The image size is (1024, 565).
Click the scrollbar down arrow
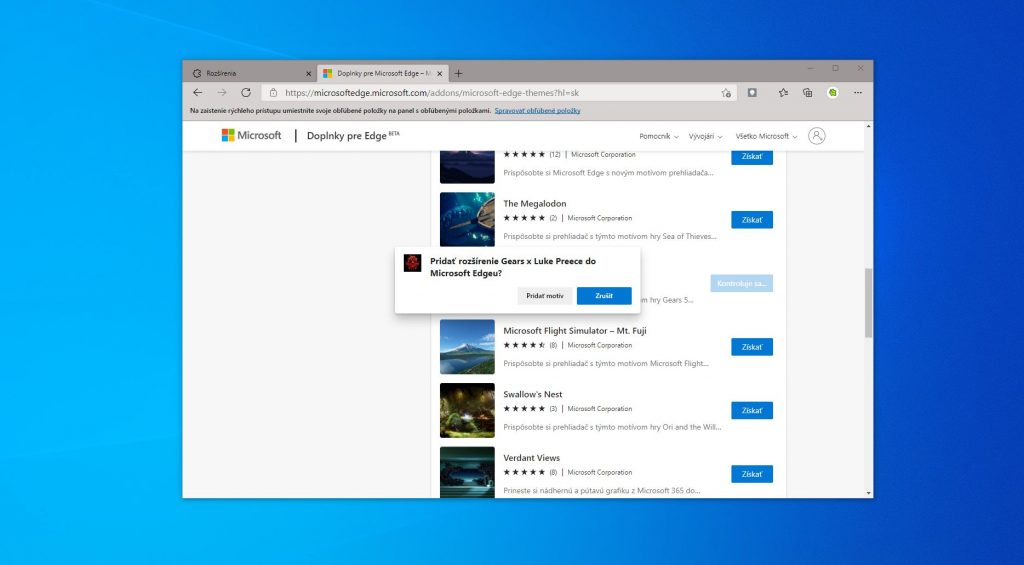coord(869,493)
